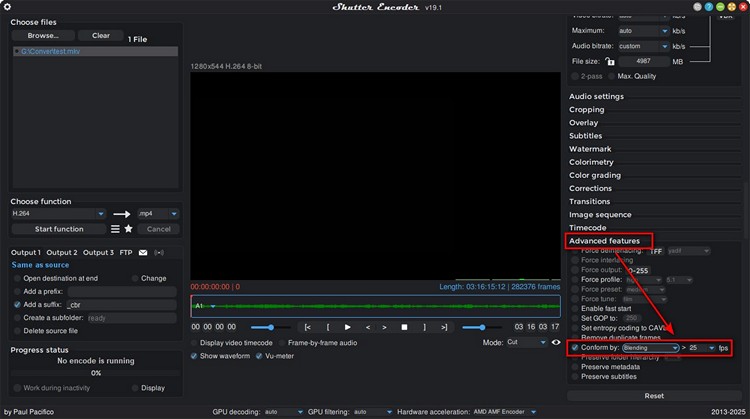
Task: Enable Enable fast start option
Action: (x=575, y=309)
